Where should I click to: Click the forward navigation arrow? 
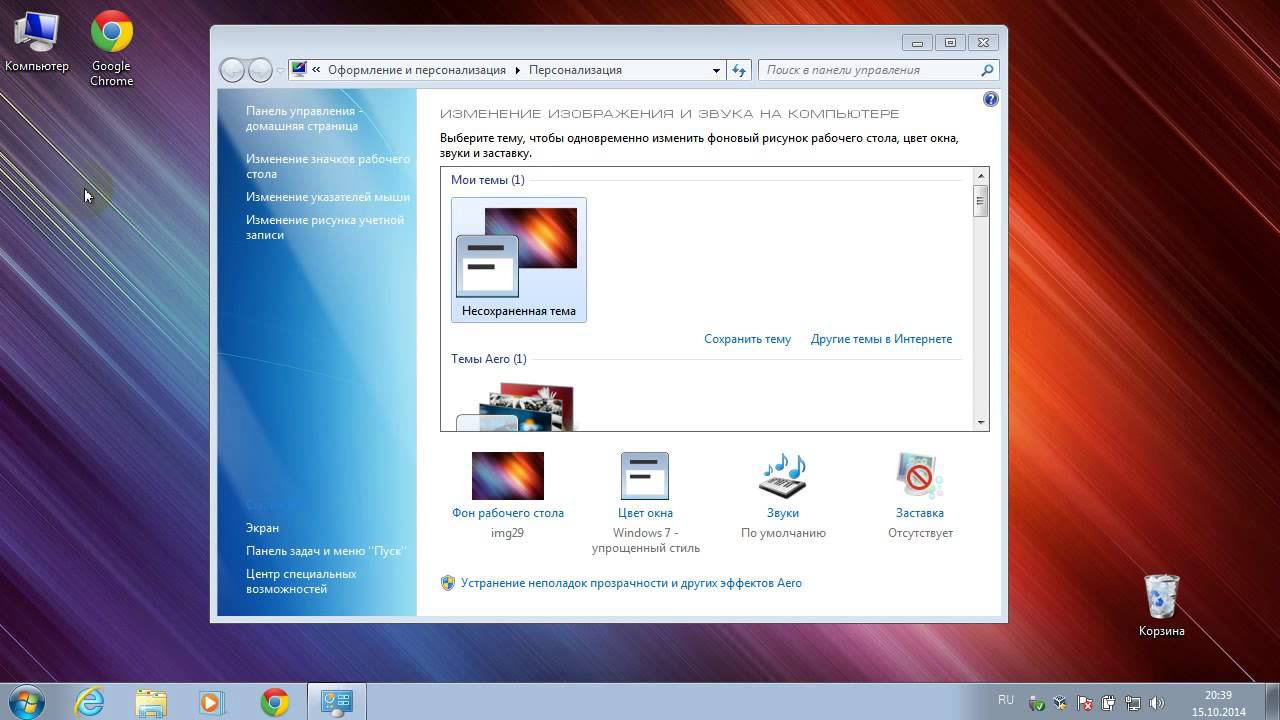[x=260, y=70]
